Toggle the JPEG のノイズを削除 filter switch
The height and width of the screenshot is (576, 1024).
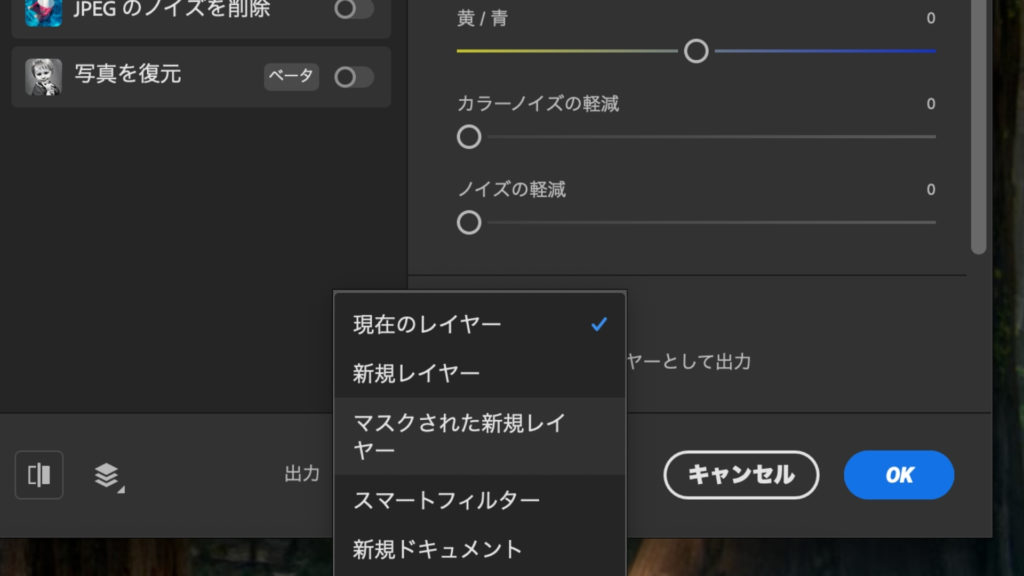tap(353, 9)
